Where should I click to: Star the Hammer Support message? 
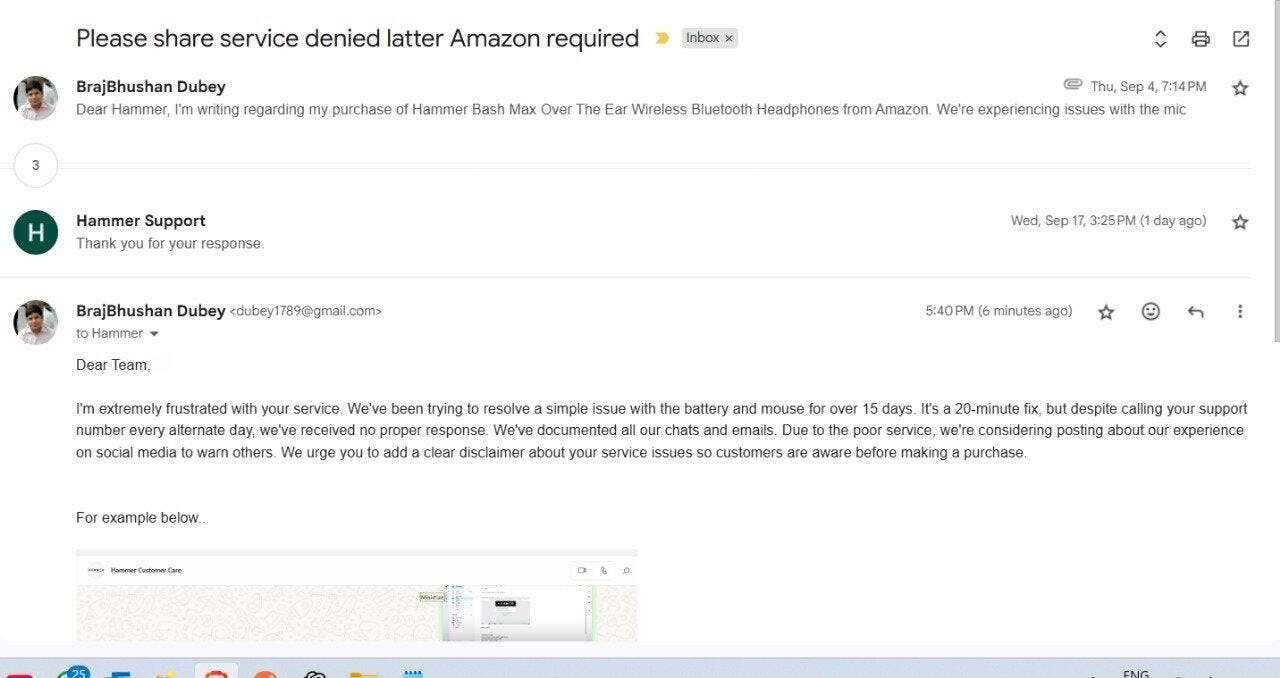pos(1240,222)
